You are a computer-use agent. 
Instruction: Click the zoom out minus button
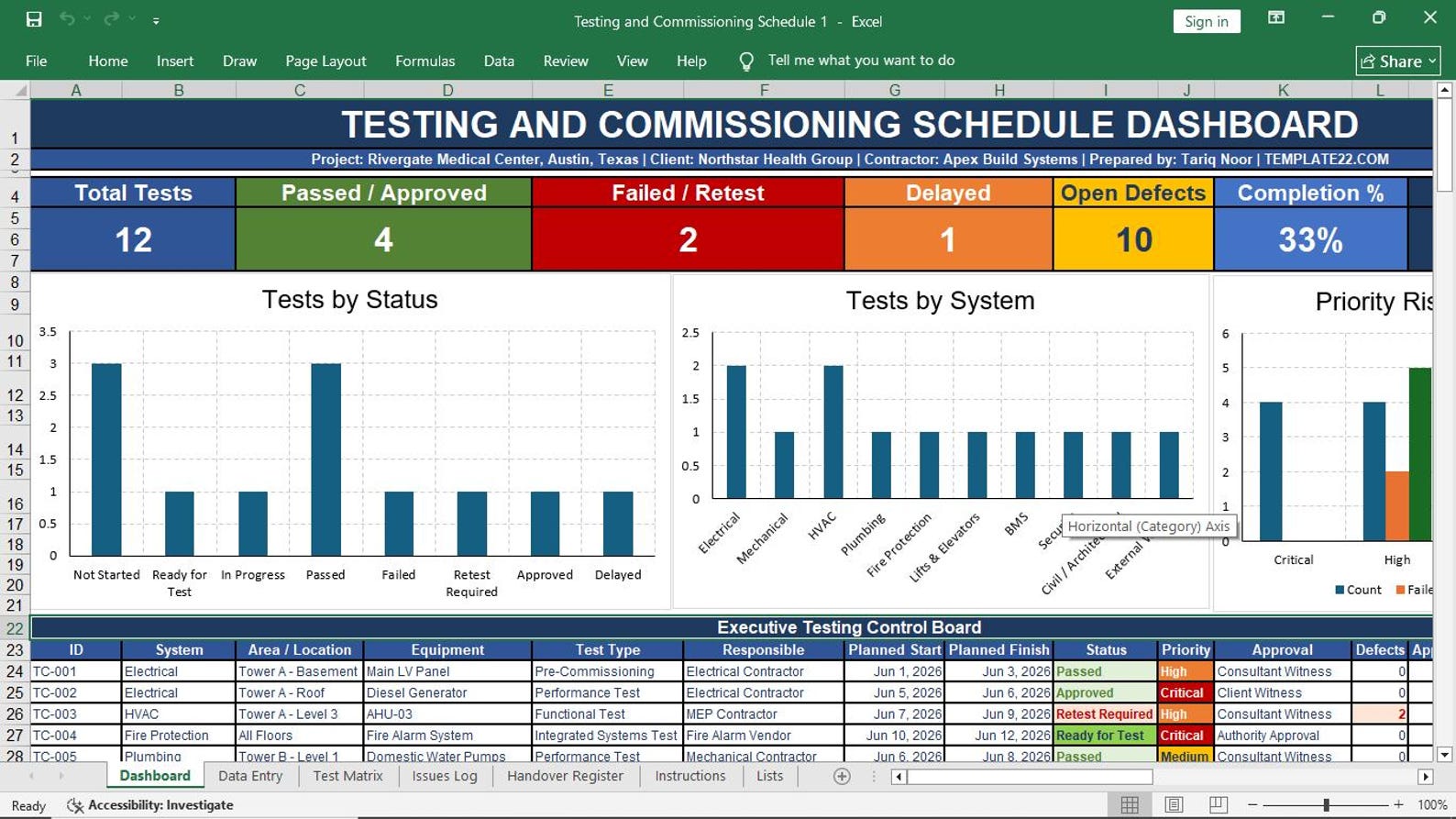coord(1252,804)
